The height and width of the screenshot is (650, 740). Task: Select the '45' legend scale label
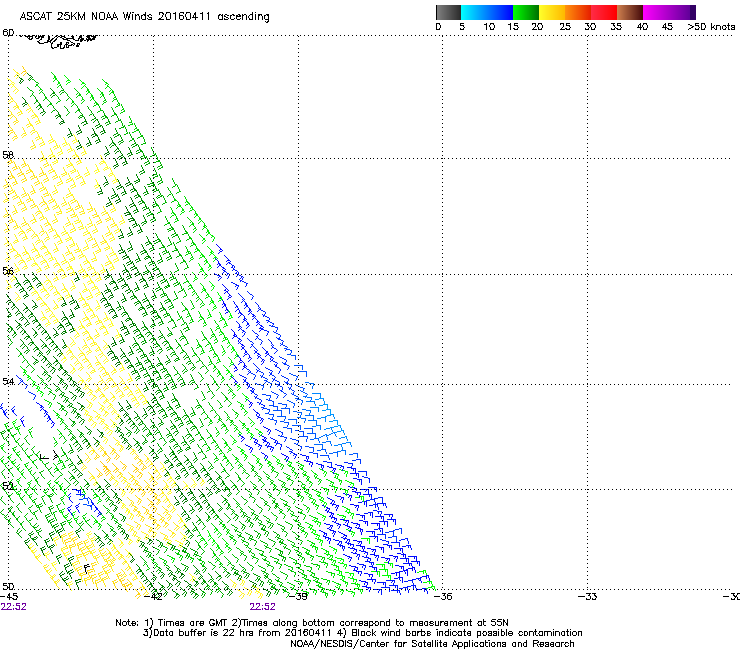(667, 27)
